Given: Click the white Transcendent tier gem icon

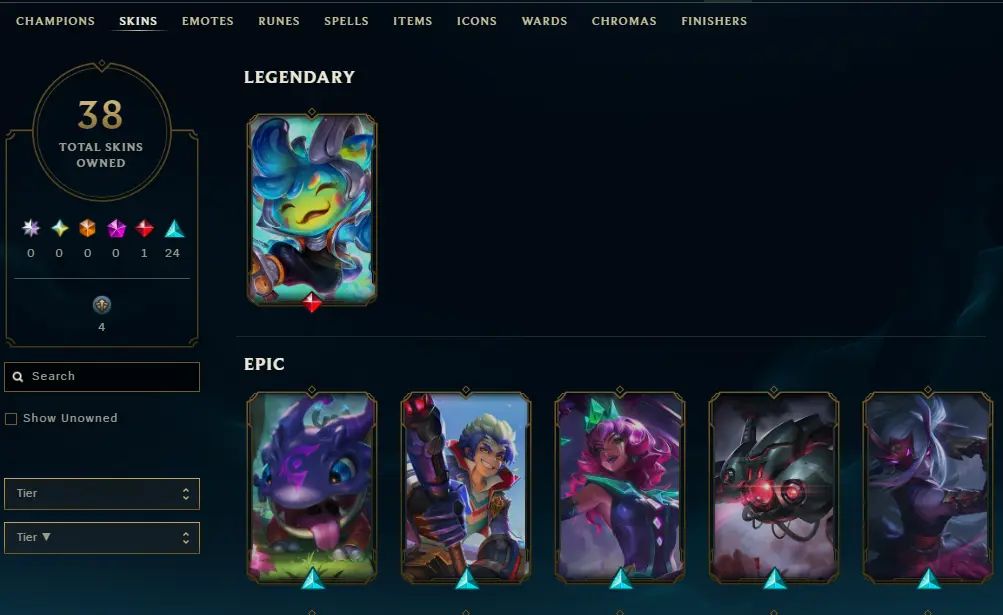Looking at the screenshot, I should coord(31,228).
